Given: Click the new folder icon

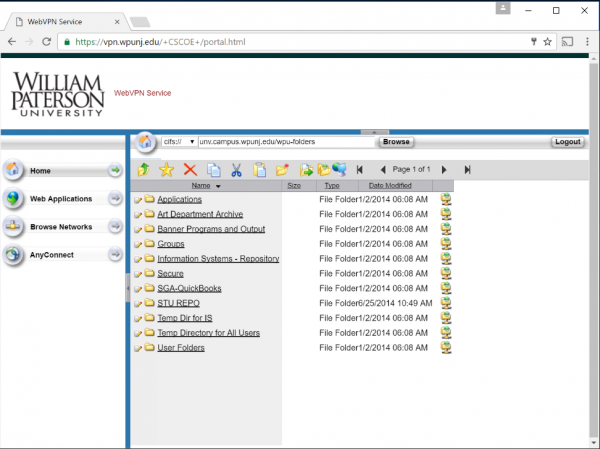Looking at the screenshot, I should (x=283, y=170).
